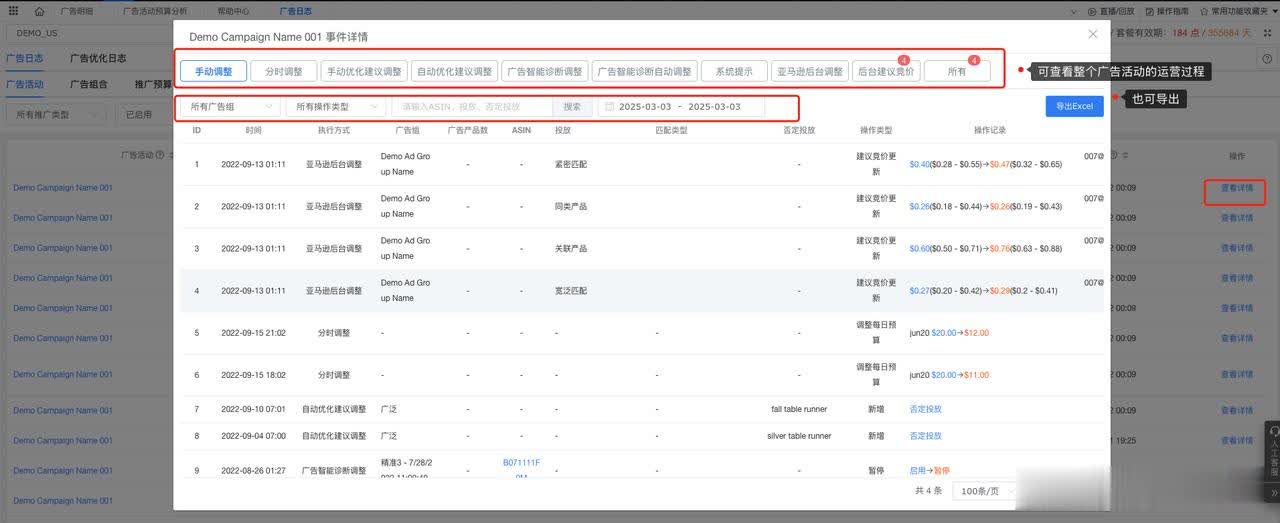
Task: Open 否定投放 link for silver table runner
Action: click(925, 436)
